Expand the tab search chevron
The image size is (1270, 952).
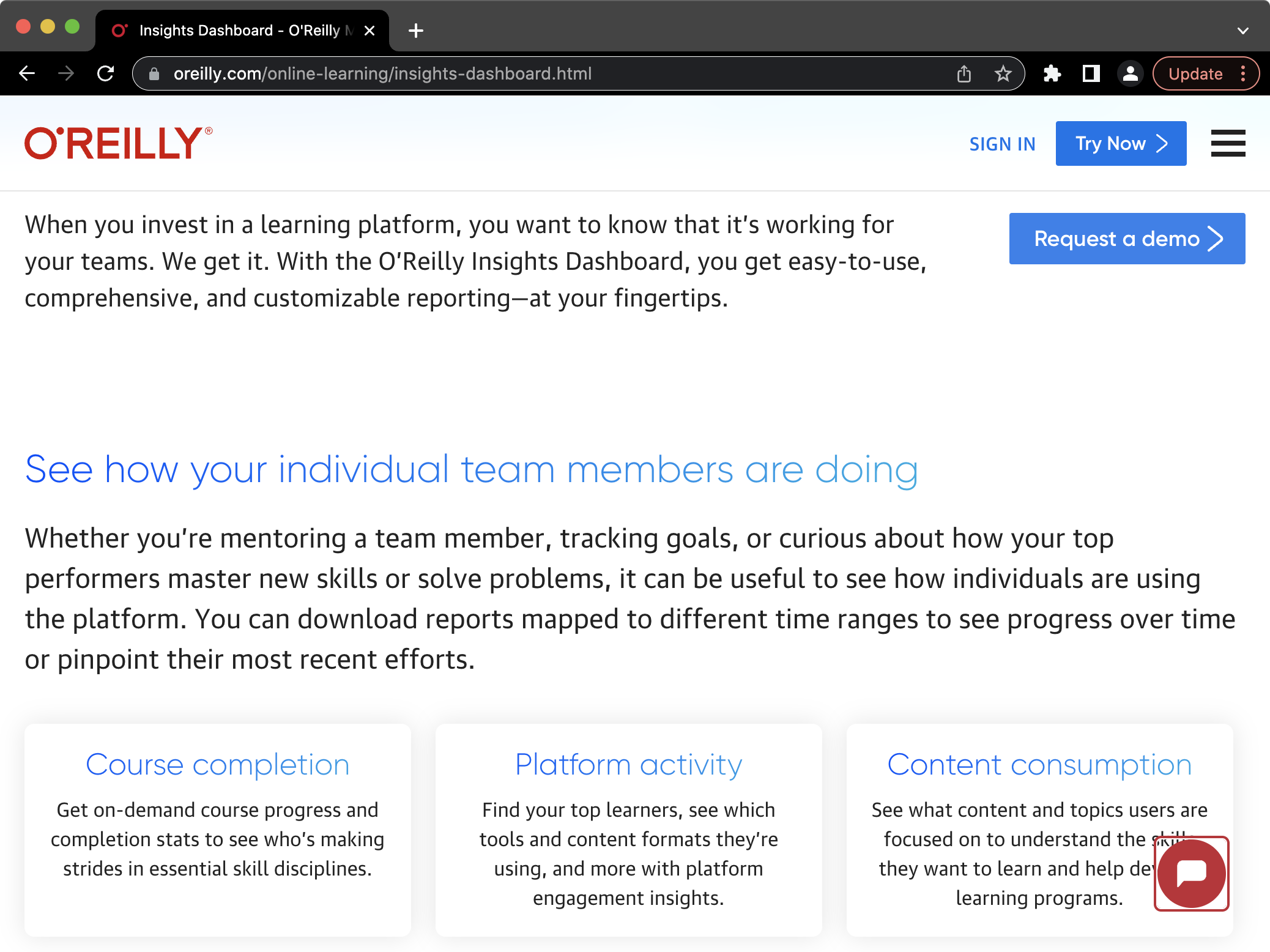1242,31
